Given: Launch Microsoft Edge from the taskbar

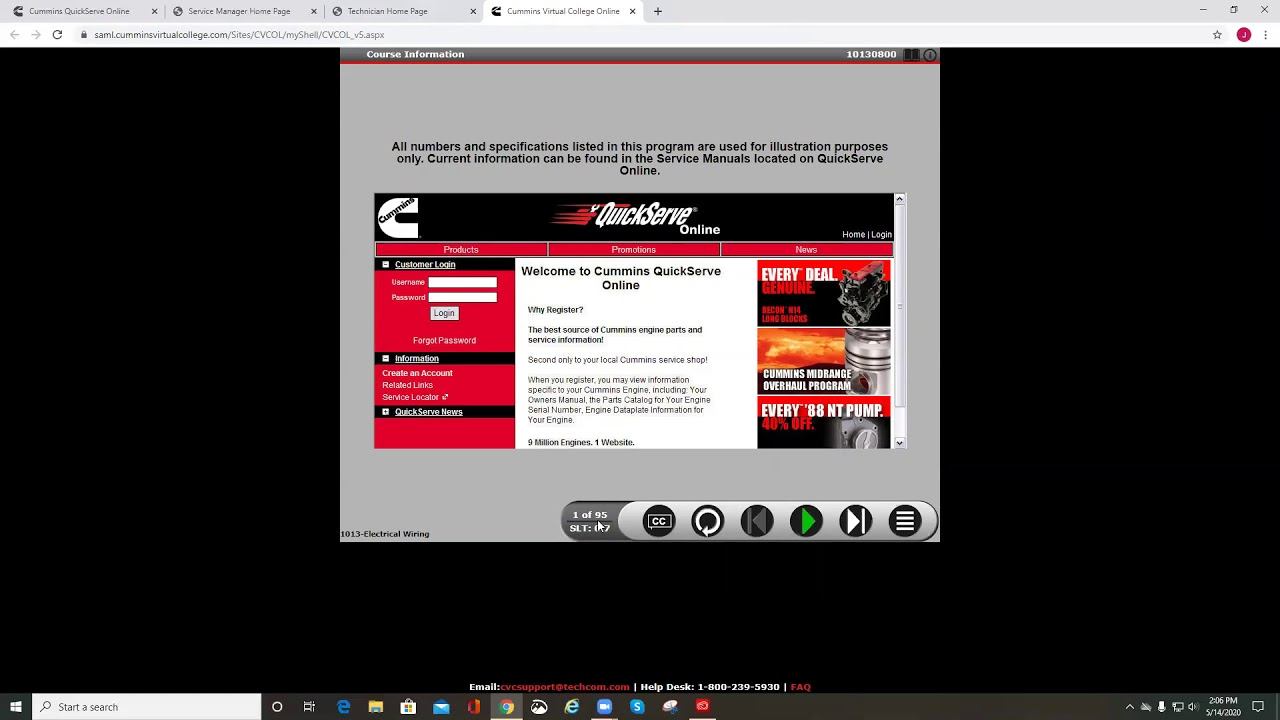Looking at the screenshot, I should click(x=343, y=707).
